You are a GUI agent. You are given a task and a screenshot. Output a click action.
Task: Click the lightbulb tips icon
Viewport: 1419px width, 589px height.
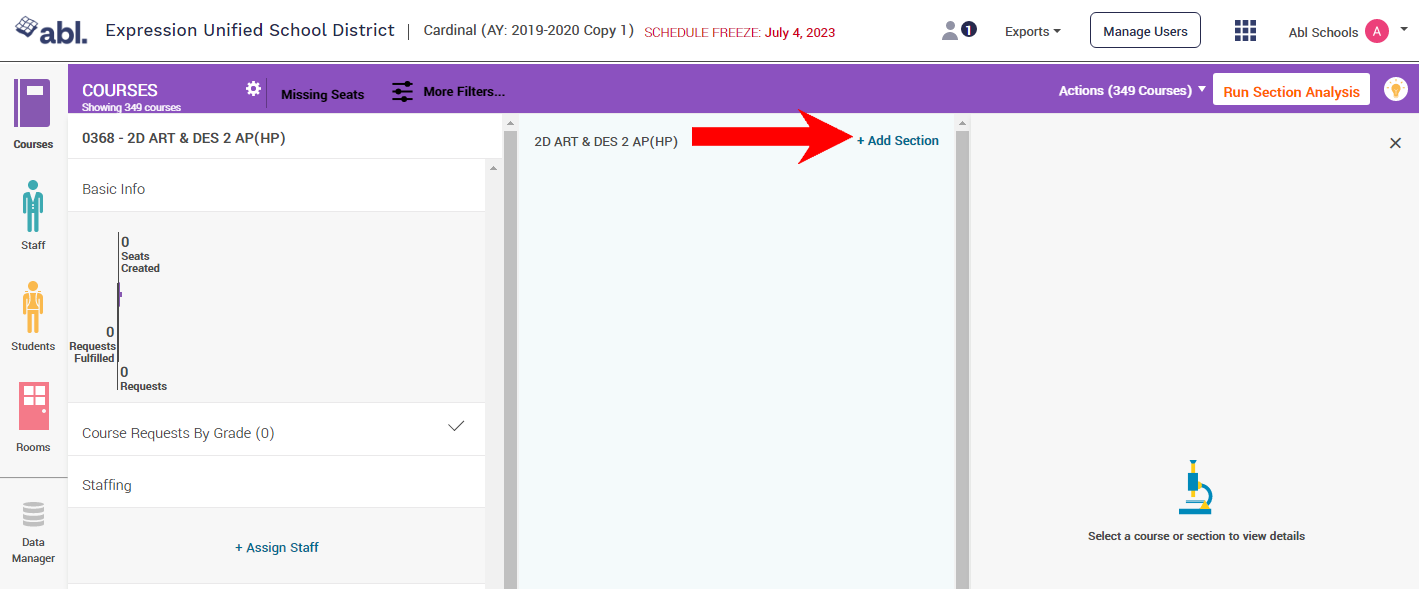tap(1395, 89)
